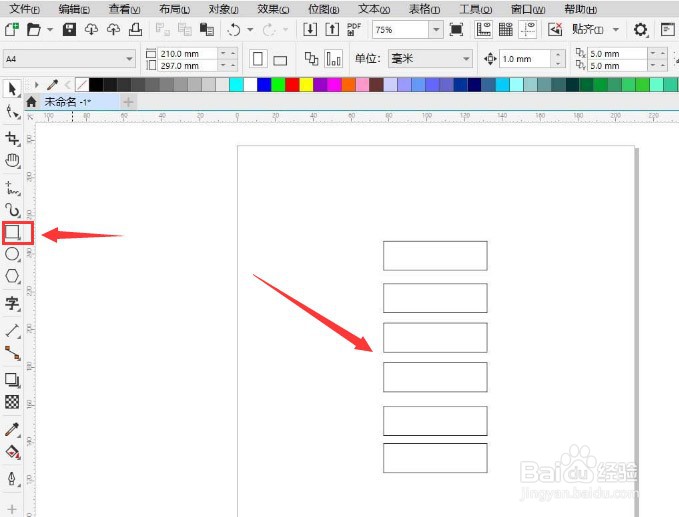This screenshot has width=679, height=517.
Task: Open the Options gear icon
Action: [x=640, y=29]
